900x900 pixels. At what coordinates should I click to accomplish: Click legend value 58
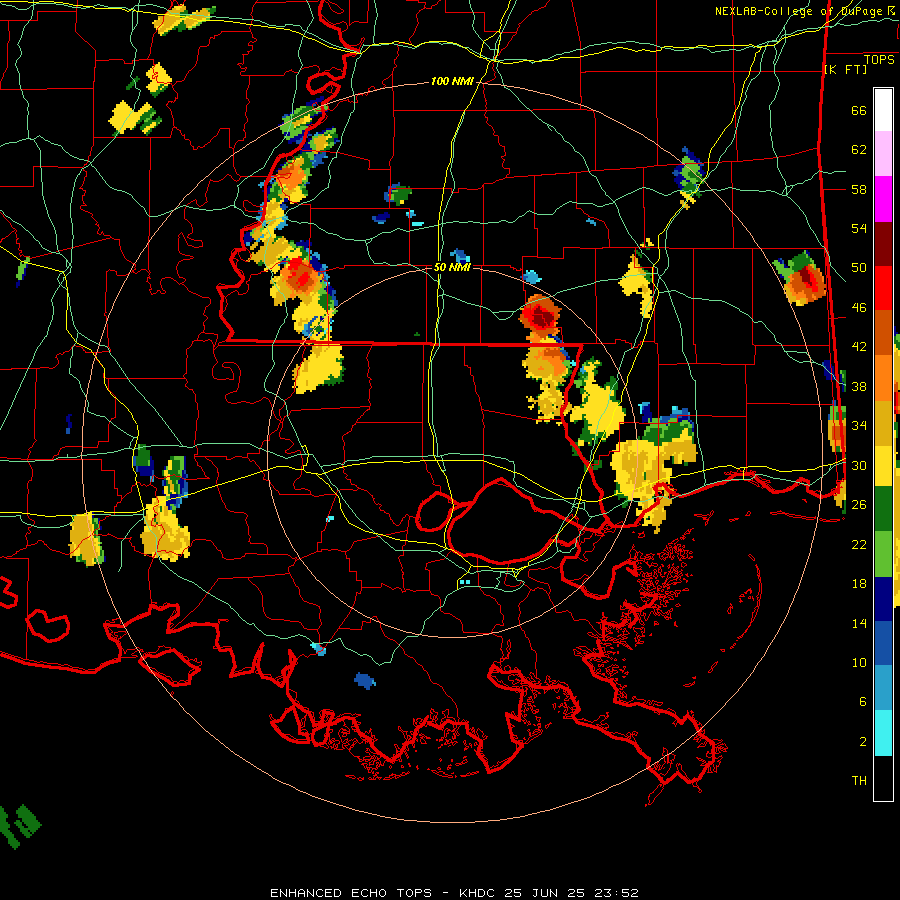tap(859, 189)
